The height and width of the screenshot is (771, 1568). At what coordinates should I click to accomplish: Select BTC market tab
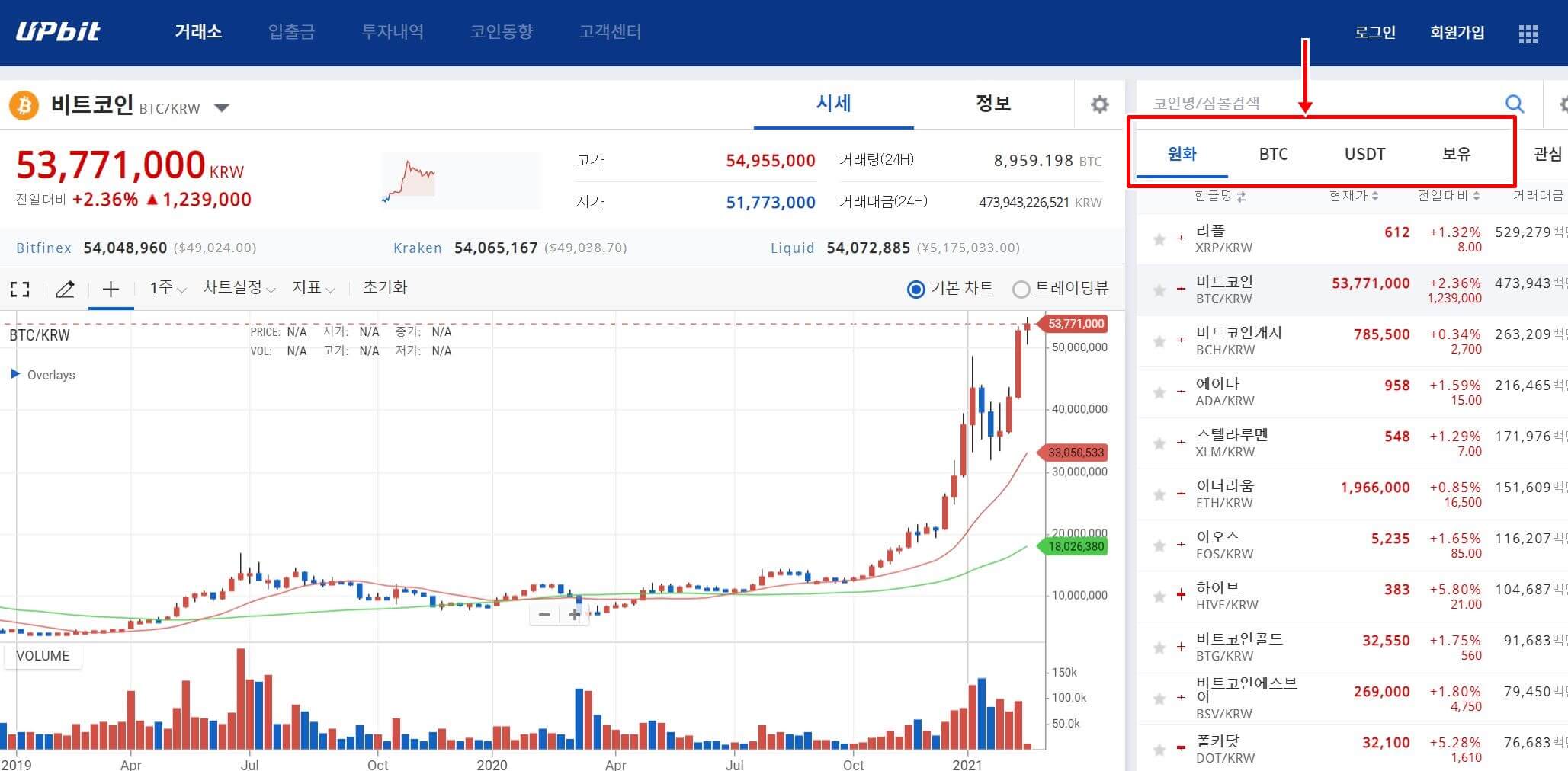point(1274,154)
